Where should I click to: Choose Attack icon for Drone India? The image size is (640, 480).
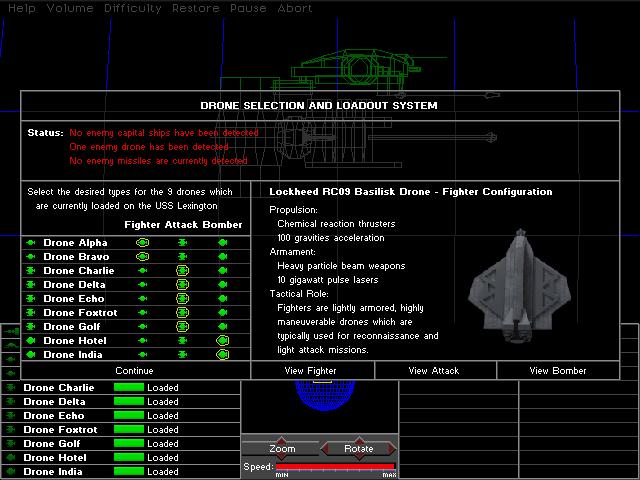click(x=182, y=354)
